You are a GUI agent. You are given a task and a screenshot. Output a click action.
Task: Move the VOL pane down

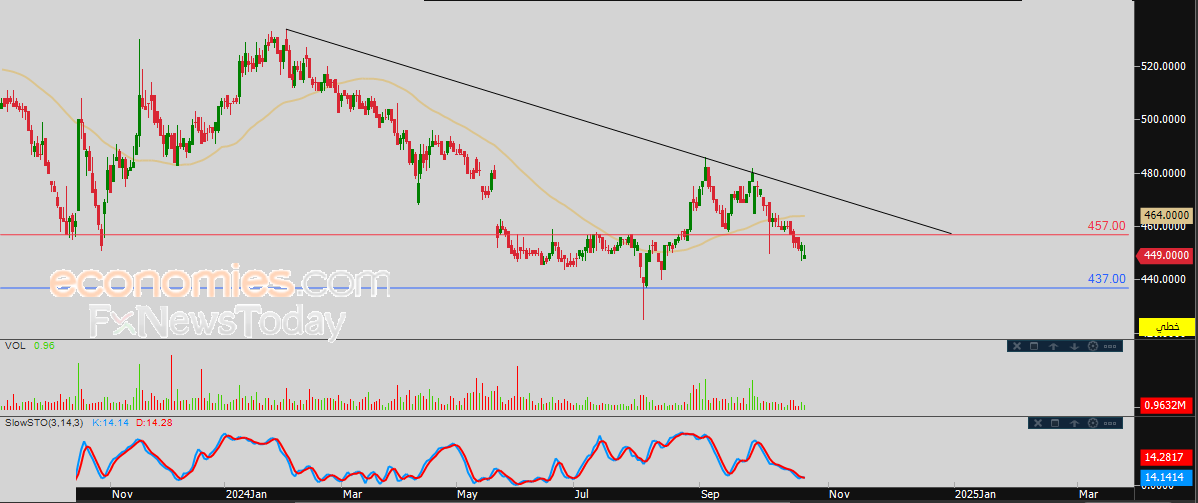click(x=1073, y=346)
